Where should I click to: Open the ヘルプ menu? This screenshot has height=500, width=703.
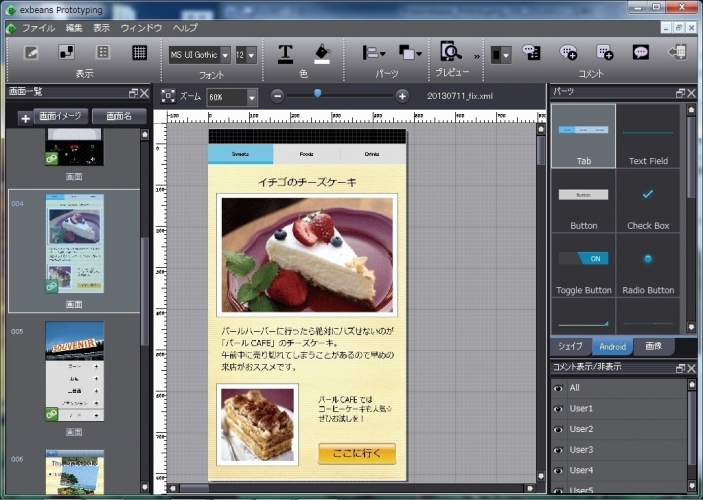(x=185, y=28)
